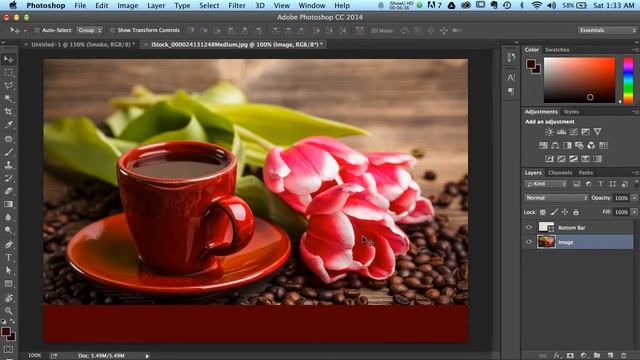640x360 pixels.
Task: Expand the status bar info arrow
Action: click(147, 356)
